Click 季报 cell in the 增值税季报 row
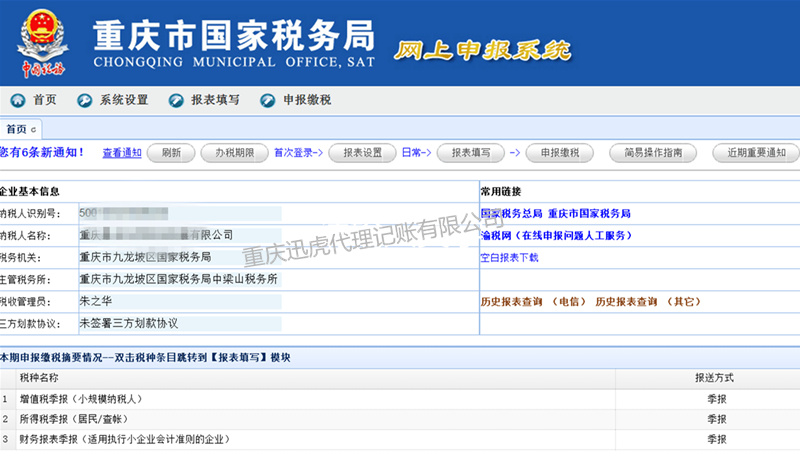Image resolution: width=800 pixels, height=467 pixels. (717, 399)
